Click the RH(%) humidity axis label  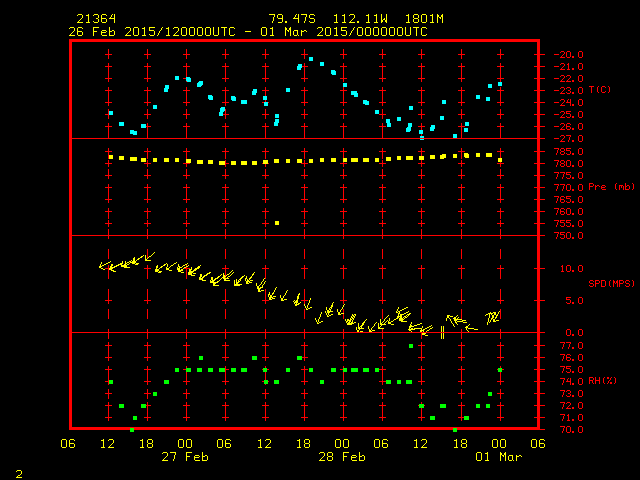pyautogui.click(x=602, y=380)
